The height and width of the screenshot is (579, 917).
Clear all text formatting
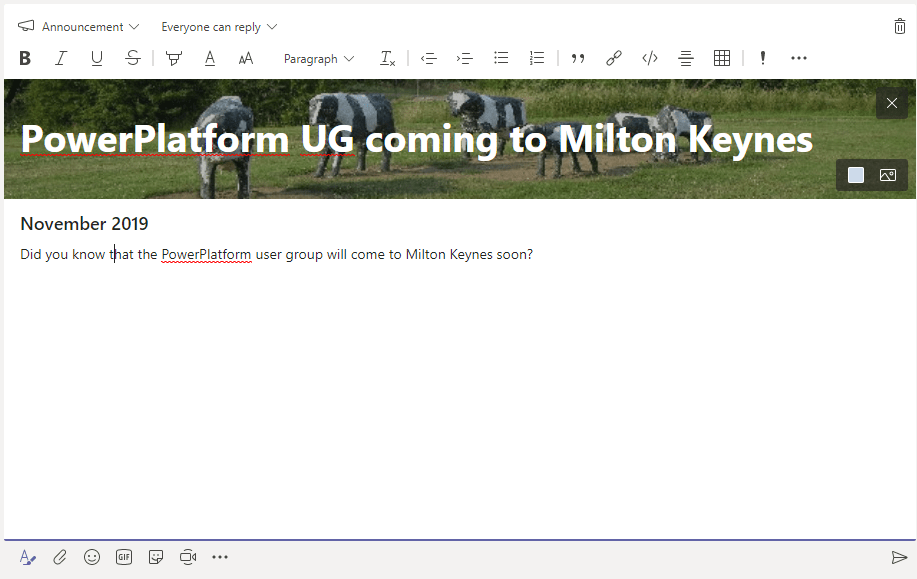(387, 58)
